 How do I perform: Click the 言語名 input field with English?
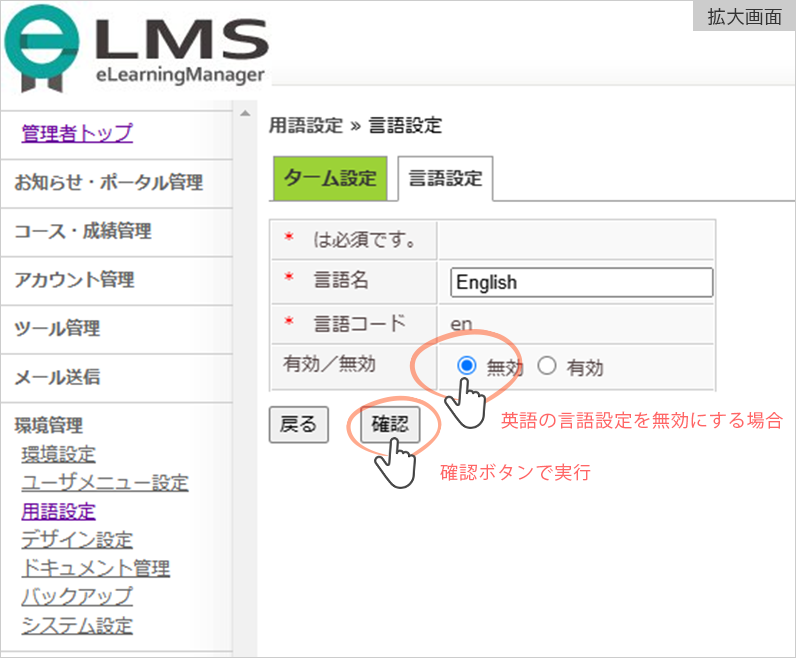581,282
